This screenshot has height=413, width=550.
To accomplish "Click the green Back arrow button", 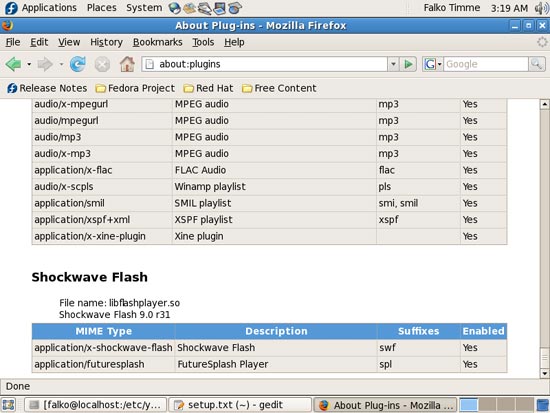I will coord(13,64).
